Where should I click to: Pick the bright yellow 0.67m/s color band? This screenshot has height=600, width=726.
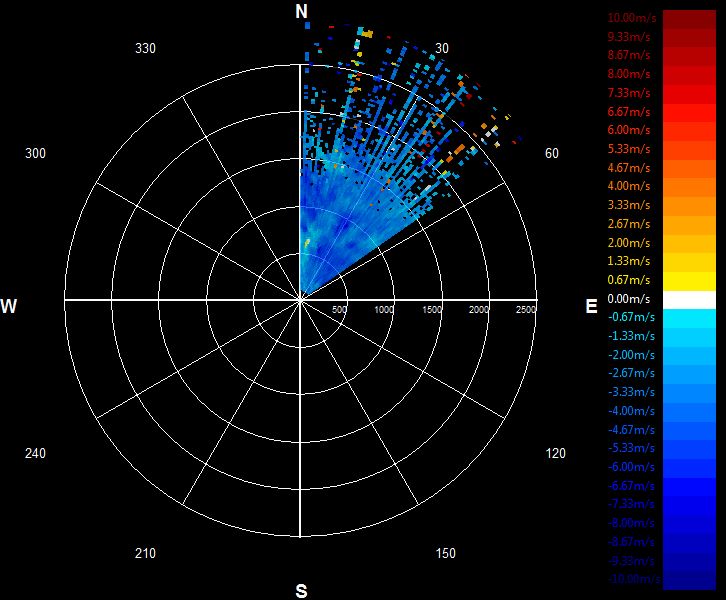click(x=689, y=281)
